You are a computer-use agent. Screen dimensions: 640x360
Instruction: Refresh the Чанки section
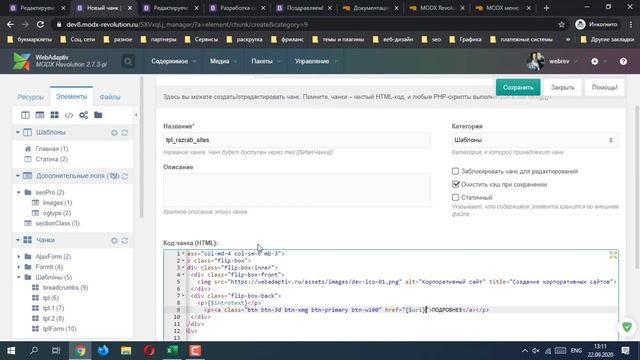(124, 241)
